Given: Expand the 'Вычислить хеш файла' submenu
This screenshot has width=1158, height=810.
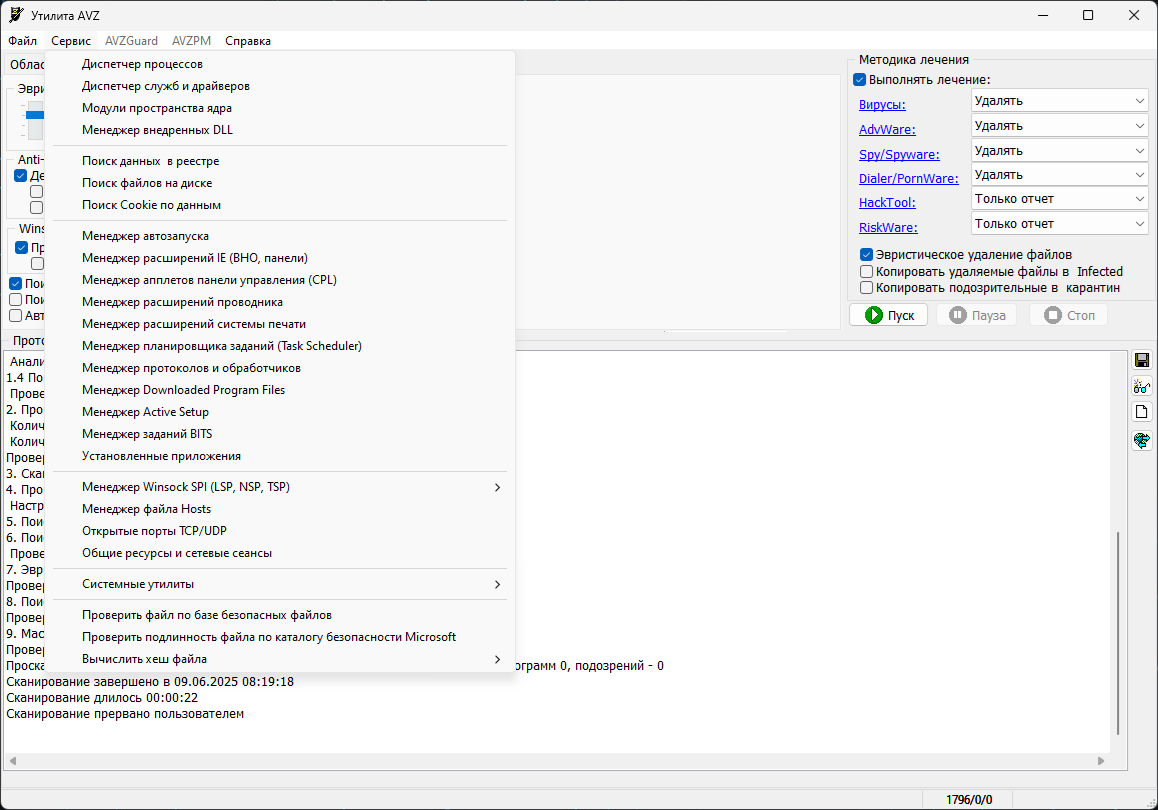Looking at the screenshot, I should coord(280,659).
